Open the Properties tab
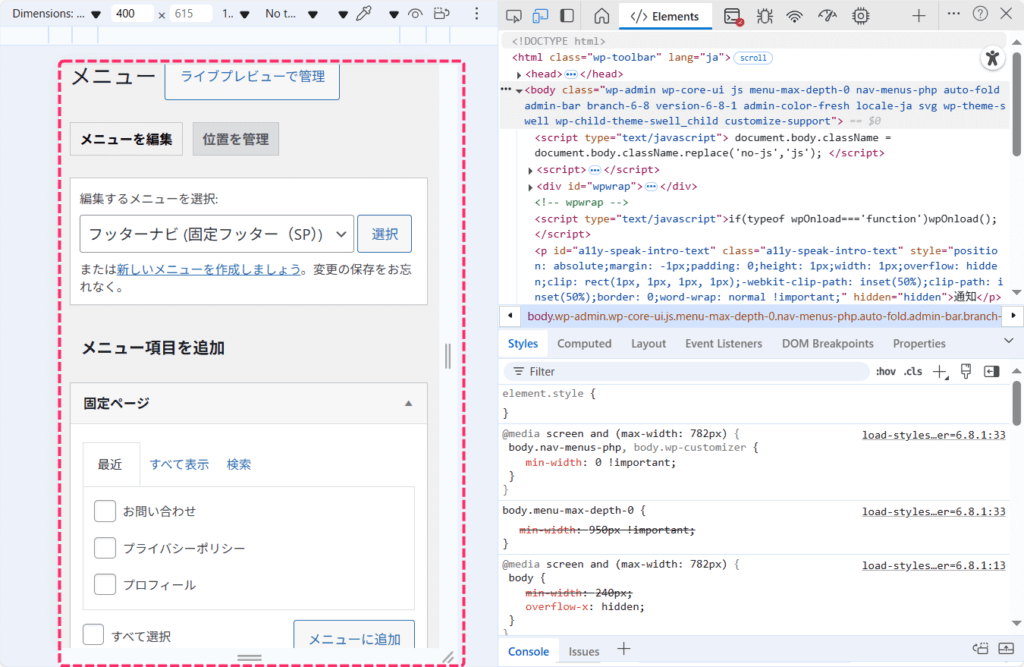 pos(919,344)
